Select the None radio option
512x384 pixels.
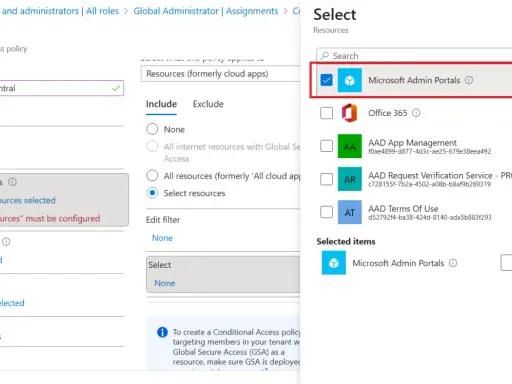pyautogui.click(x=152, y=129)
